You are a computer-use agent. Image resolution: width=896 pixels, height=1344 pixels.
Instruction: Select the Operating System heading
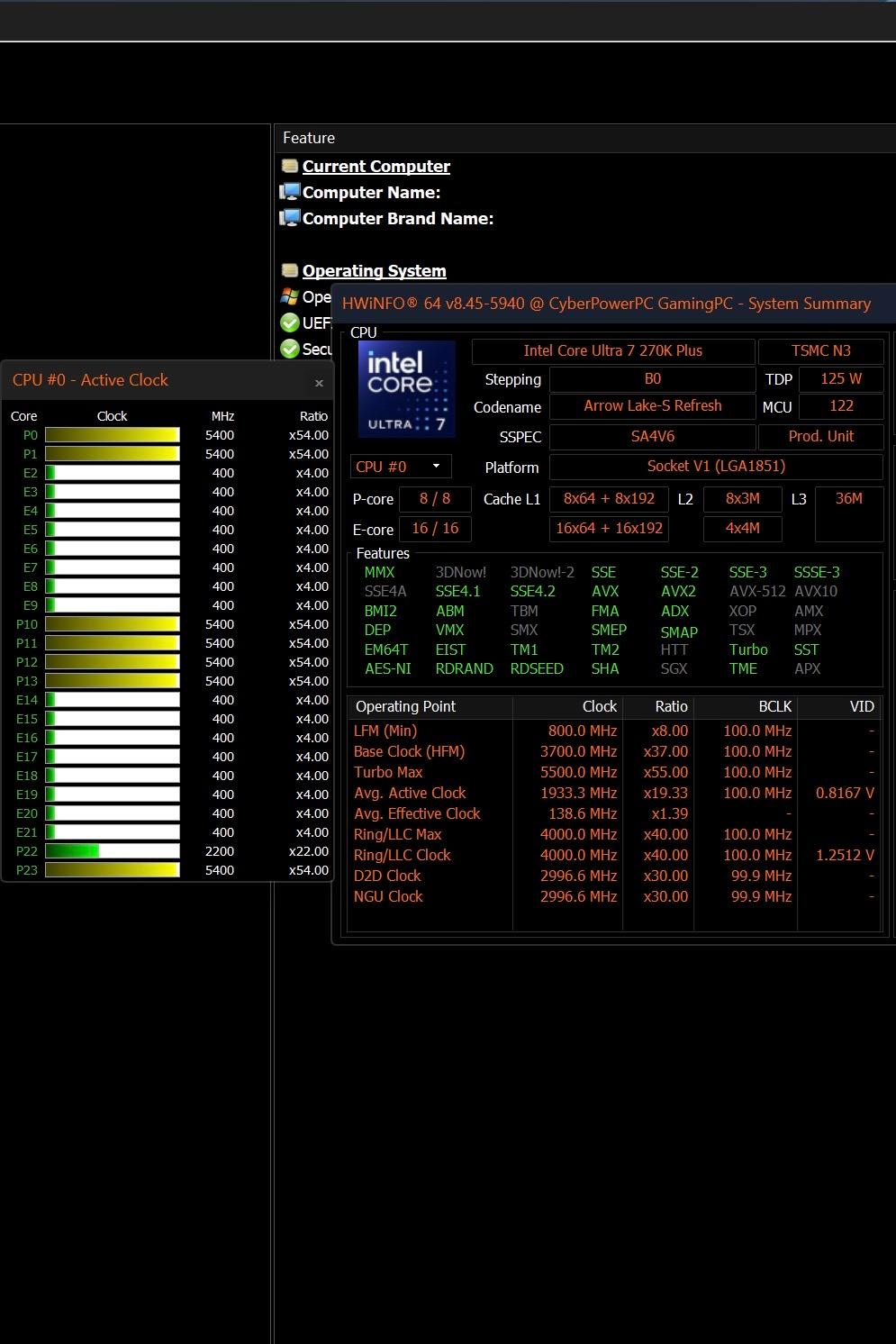tap(375, 270)
